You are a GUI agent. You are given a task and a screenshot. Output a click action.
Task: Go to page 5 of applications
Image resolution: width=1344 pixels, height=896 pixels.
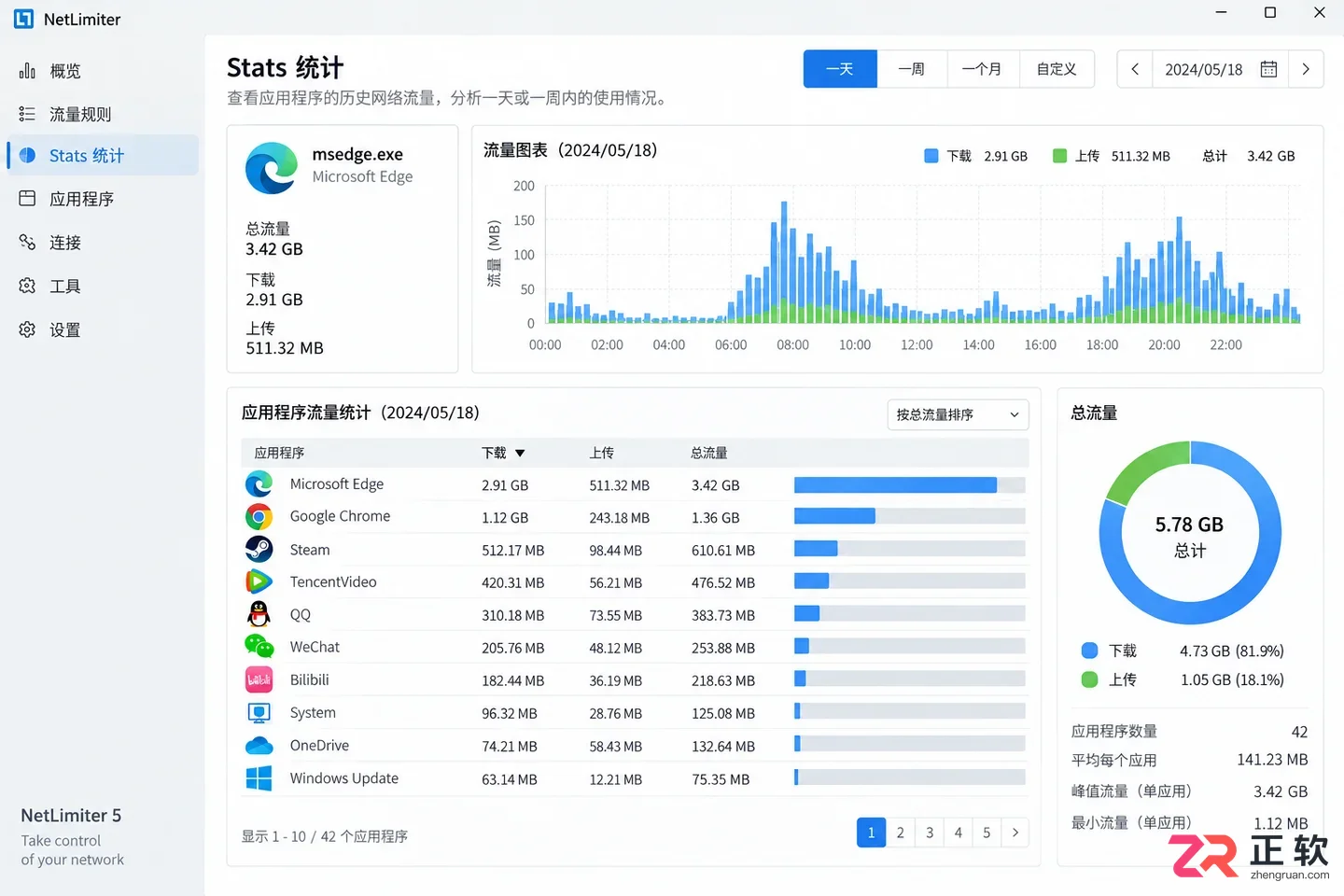point(987,833)
